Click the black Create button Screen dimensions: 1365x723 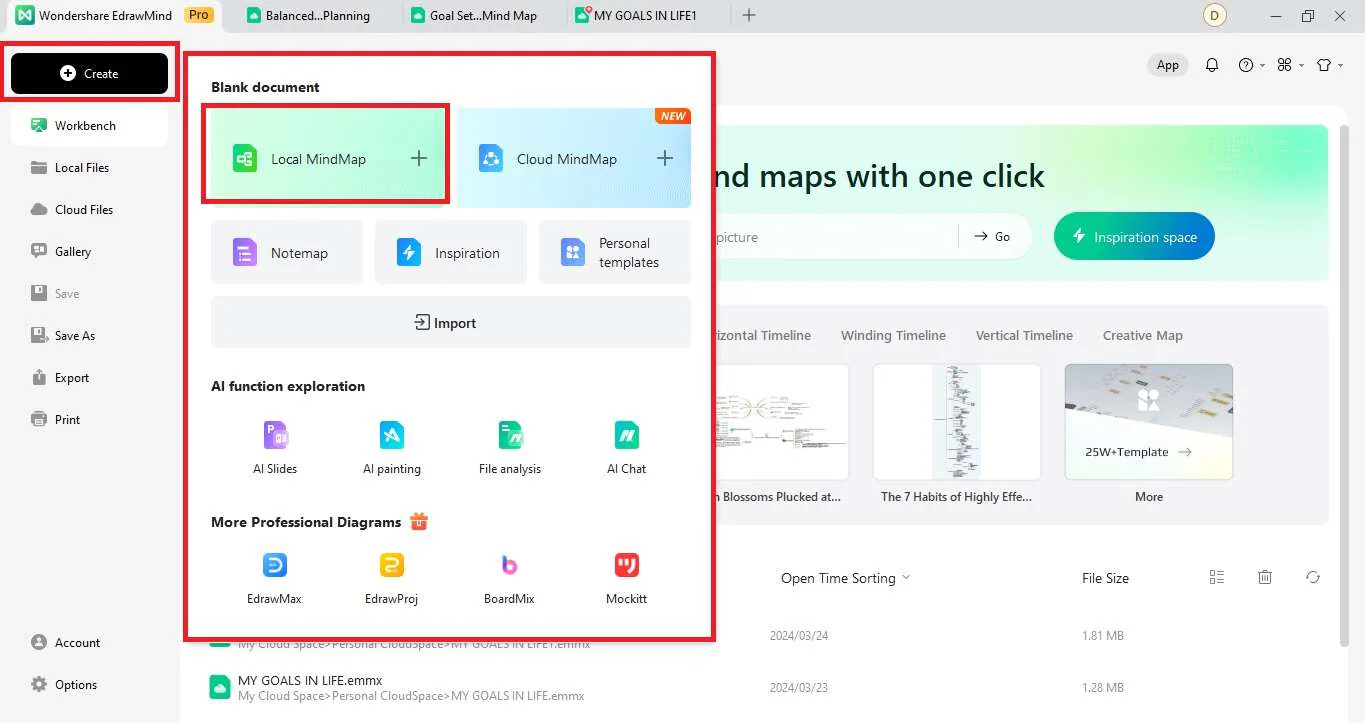click(89, 73)
